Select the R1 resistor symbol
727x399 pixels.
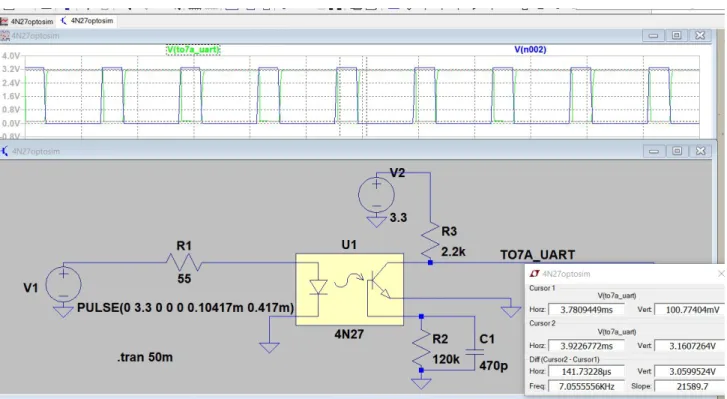point(184,263)
